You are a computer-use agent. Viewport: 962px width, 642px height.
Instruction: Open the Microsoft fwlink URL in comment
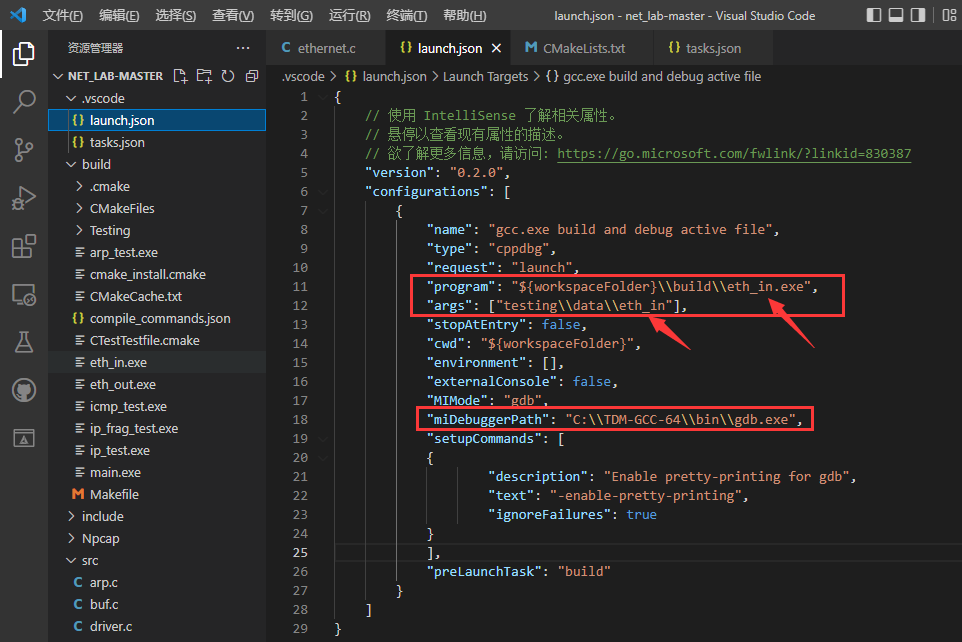click(734, 153)
